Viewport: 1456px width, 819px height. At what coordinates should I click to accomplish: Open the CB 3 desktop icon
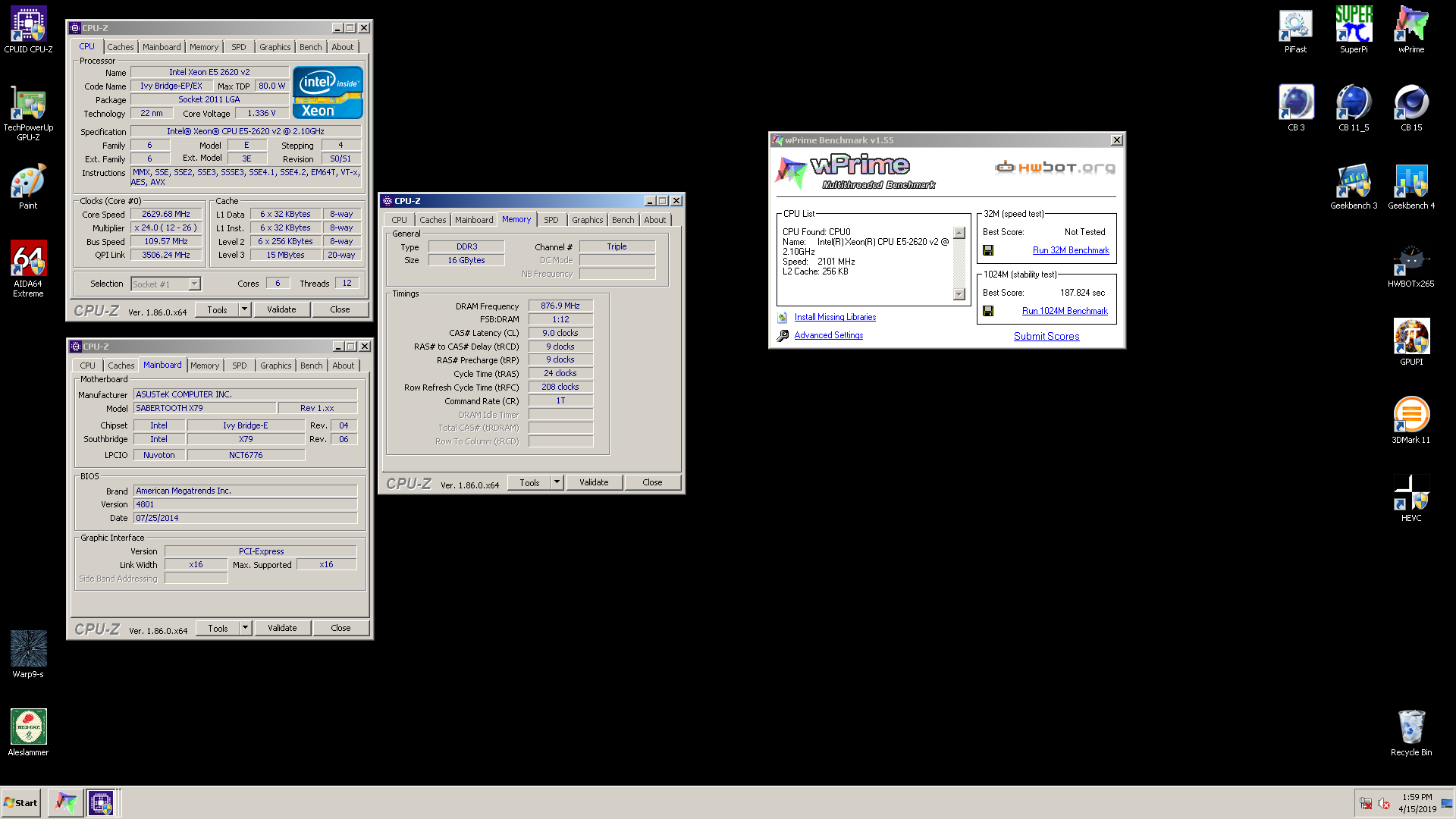point(1296,107)
